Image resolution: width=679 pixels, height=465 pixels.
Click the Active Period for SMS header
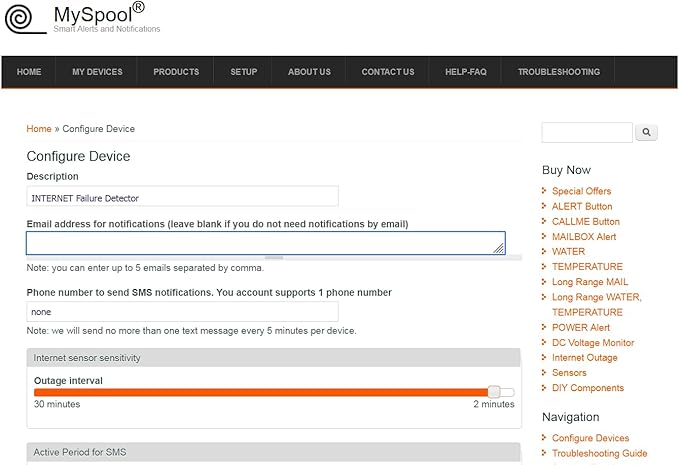[x=273, y=452]
